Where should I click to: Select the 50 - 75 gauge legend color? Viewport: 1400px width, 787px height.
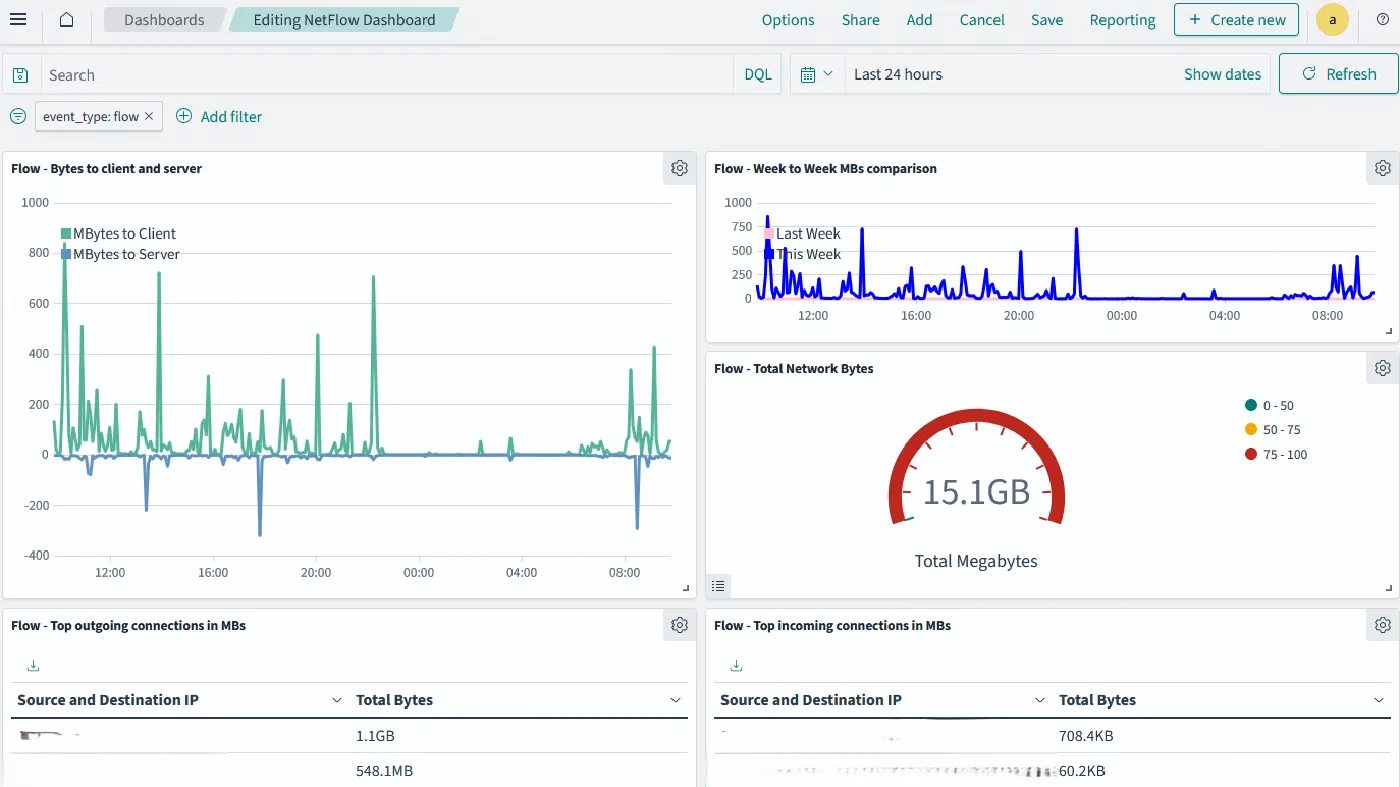click(1251, 430)
